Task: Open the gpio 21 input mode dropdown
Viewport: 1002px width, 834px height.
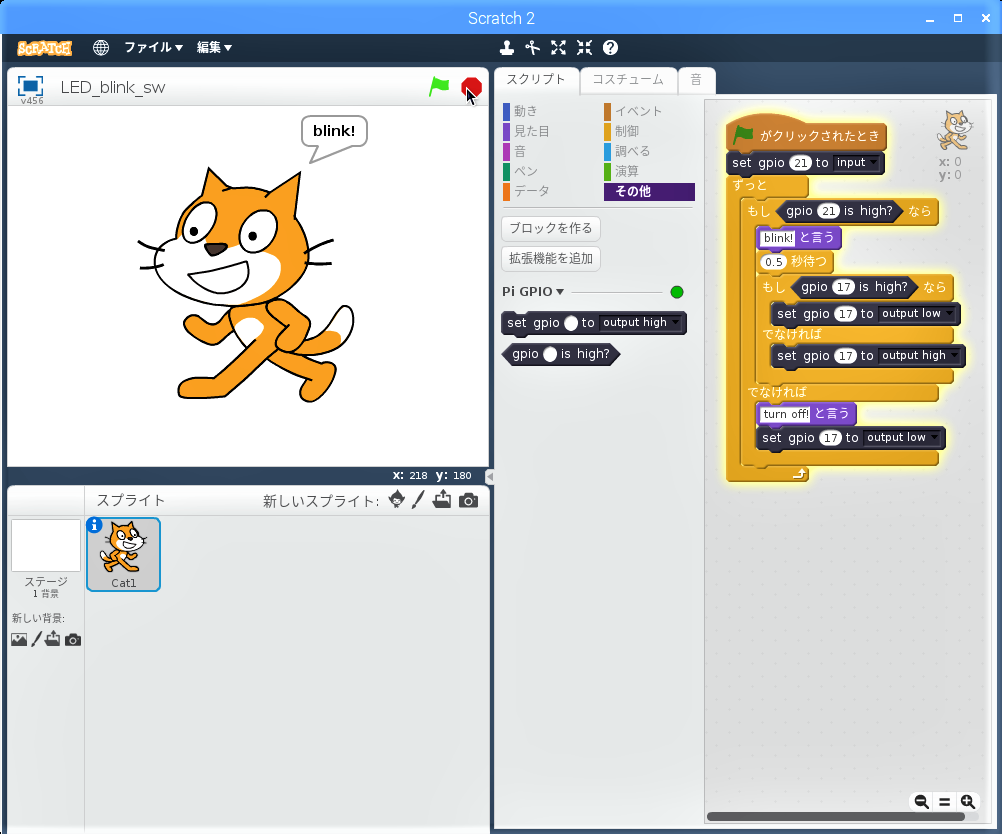Action: 856,162
